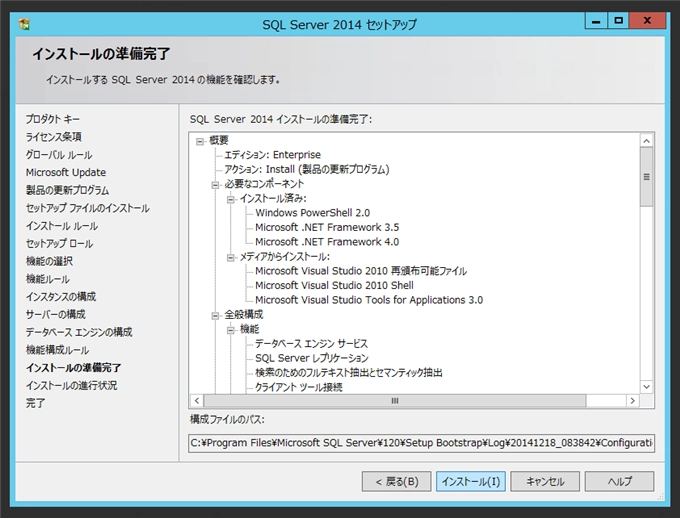The image size is (680, 518).
Task: Select the Microsoft Update step
Action: click(x=65, y=172)
